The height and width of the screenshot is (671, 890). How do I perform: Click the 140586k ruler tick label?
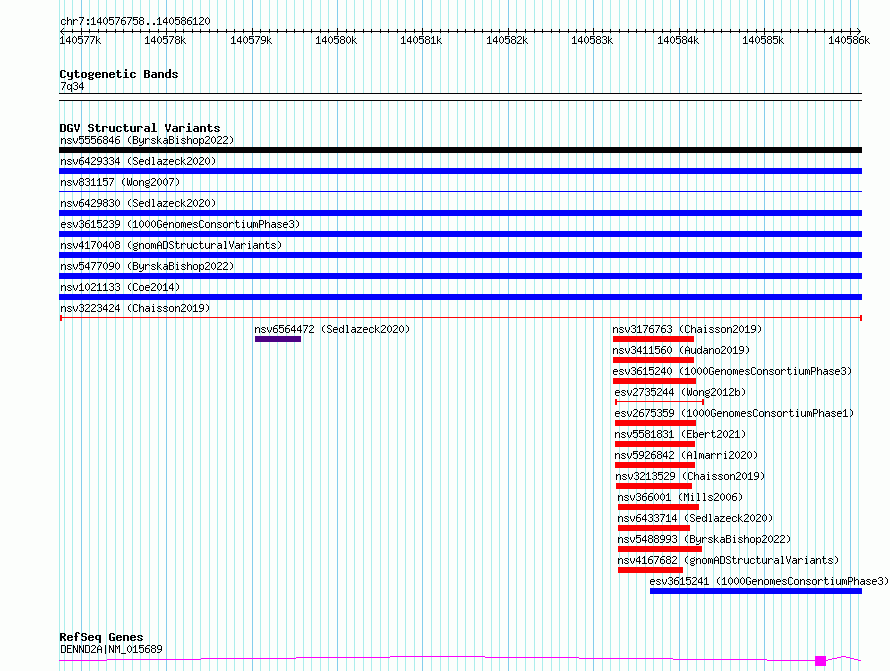coord(849,40)
